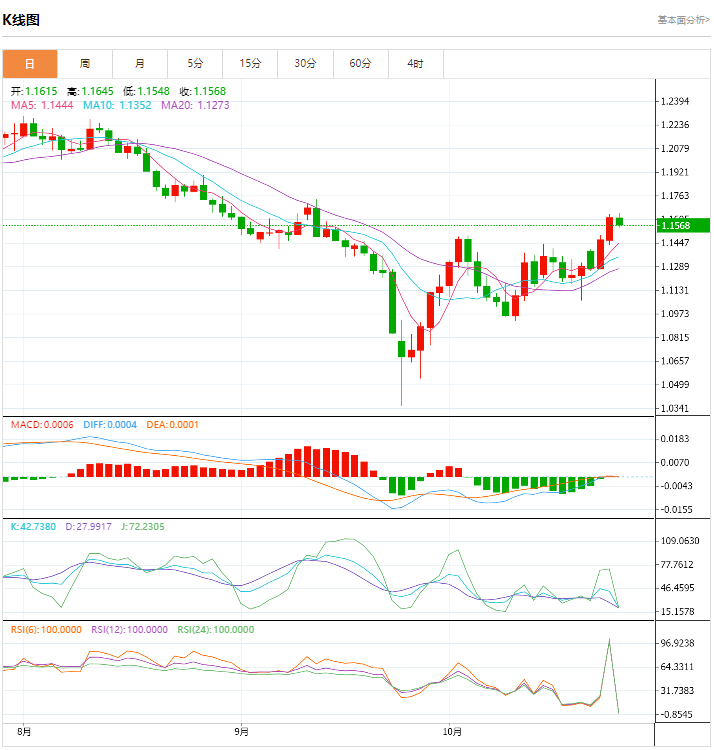Click the latest green candlestick at 1.1568

pos(620,221)
